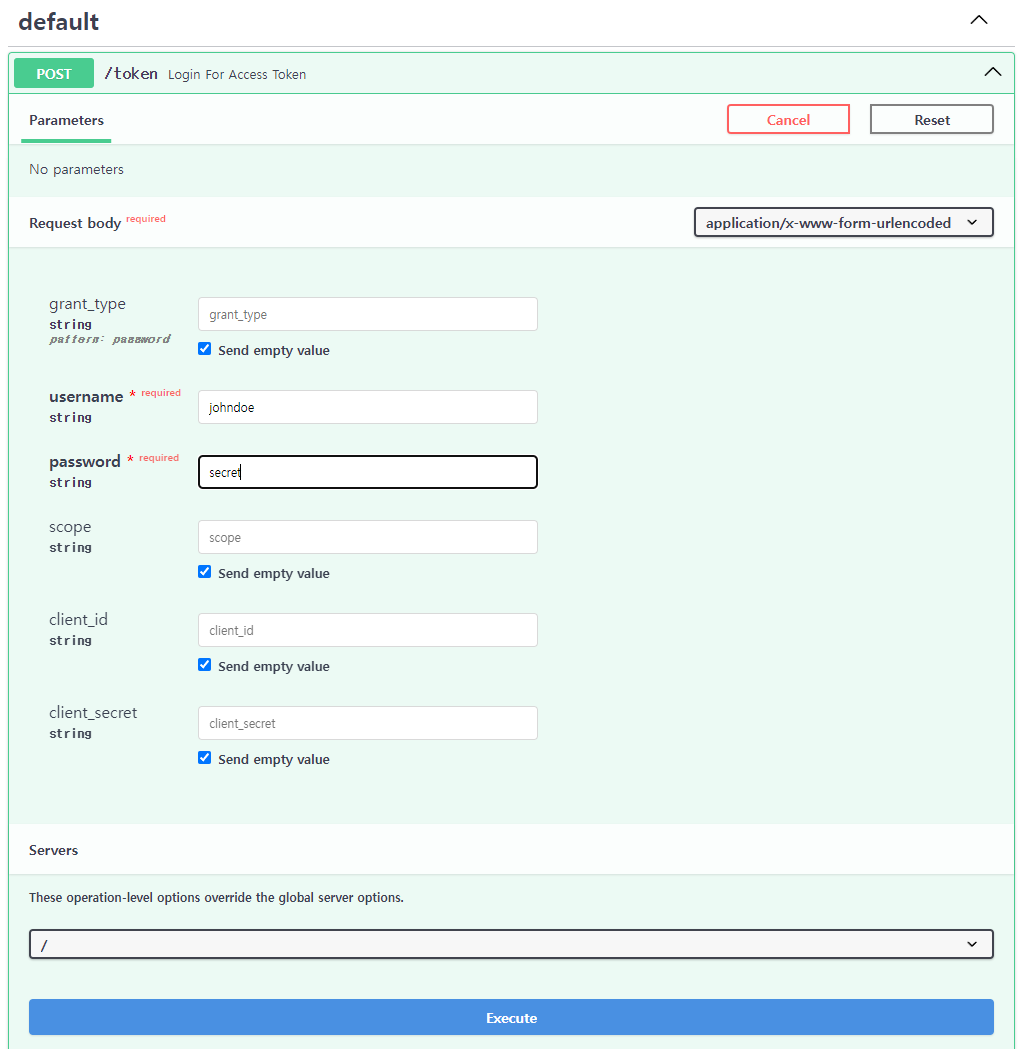Image resolution: width=1025 pixels, height=1049 pixels.
Task: Focus the client_id input field
Action: click(x=368, y=630)
